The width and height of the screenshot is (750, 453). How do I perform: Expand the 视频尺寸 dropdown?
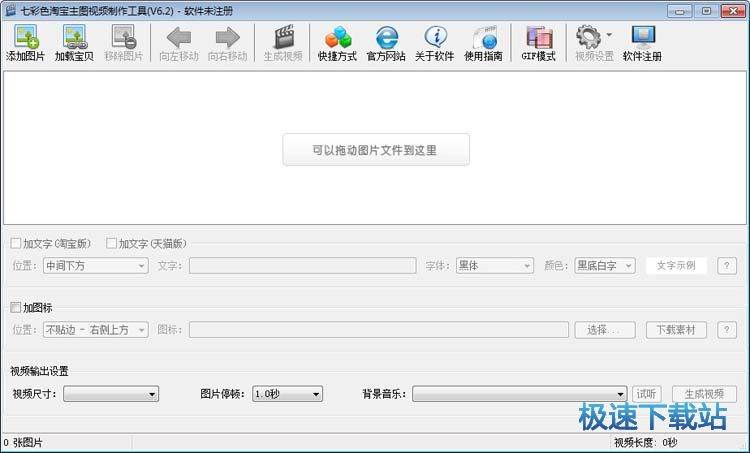(x=111, y=395)
